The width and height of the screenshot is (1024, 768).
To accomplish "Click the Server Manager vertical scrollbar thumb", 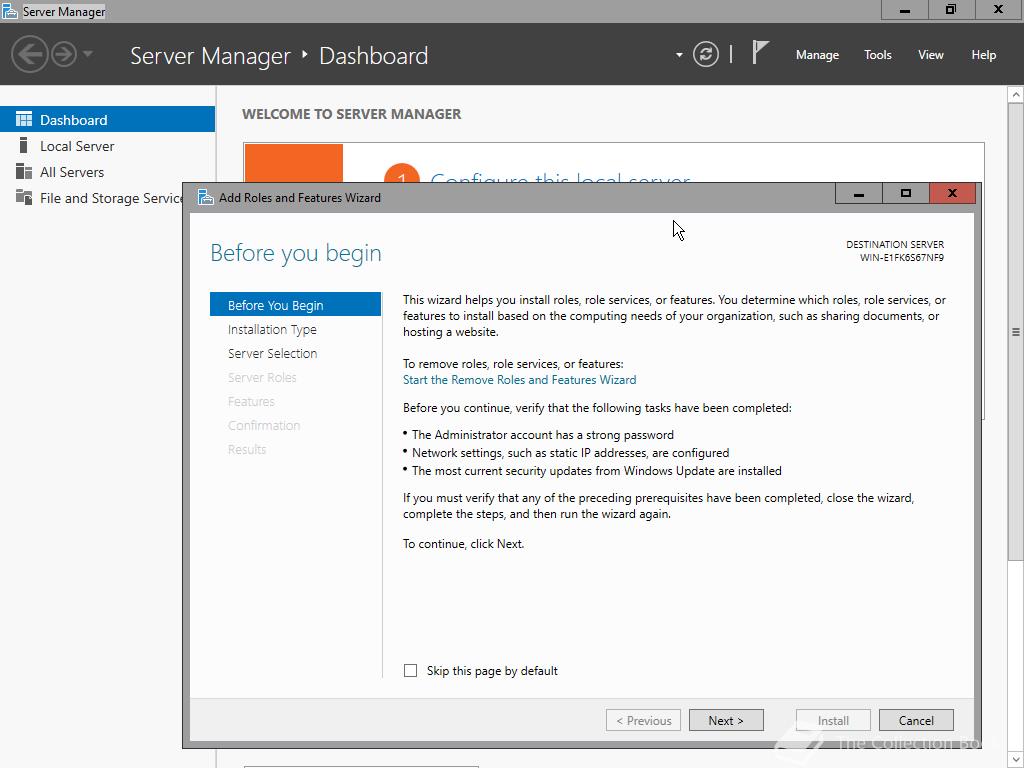I will coord(1016,331).
